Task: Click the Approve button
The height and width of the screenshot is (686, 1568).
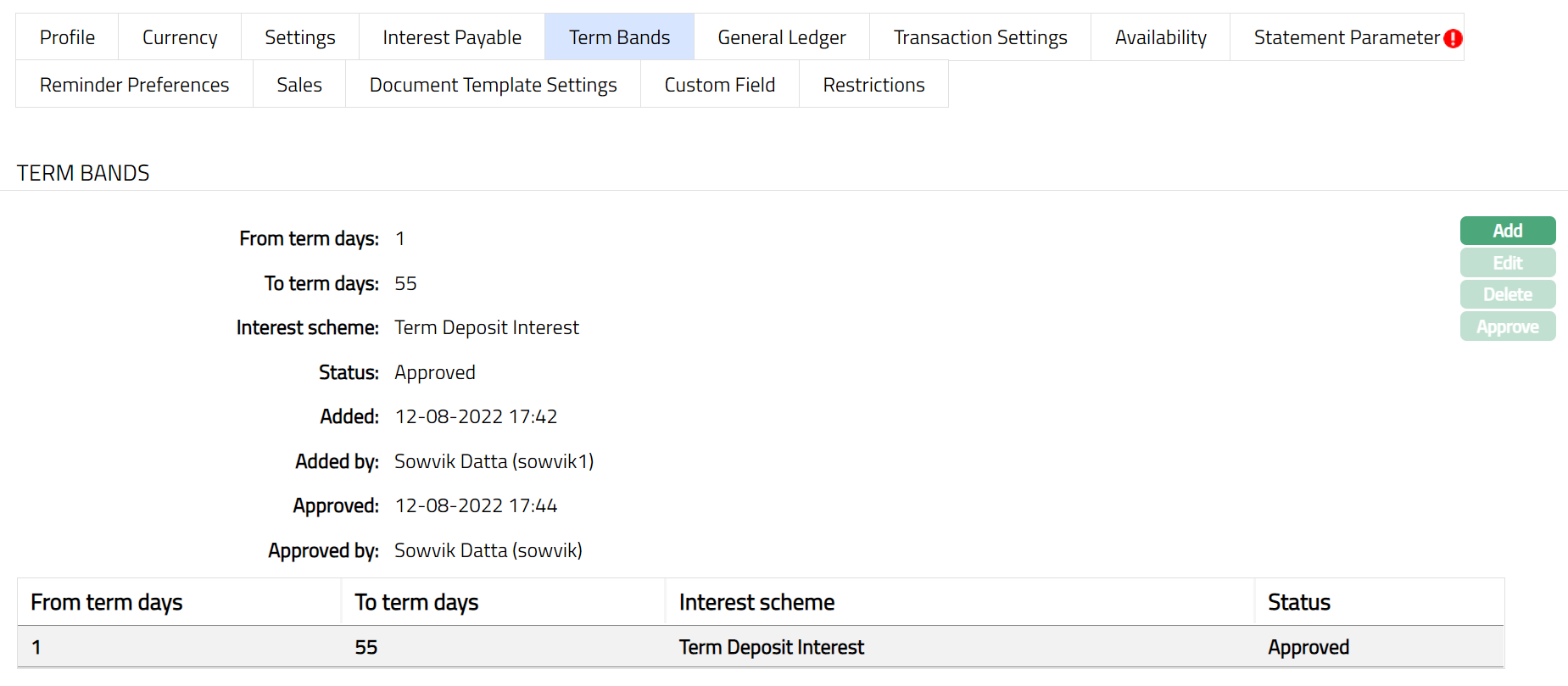Action: pyautogui.click(x=1507, y=326)
